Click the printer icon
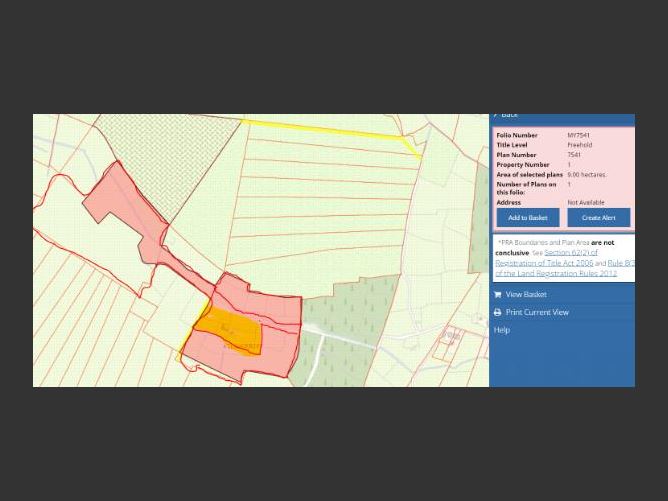Screen dimensions: 668x501 498,312
